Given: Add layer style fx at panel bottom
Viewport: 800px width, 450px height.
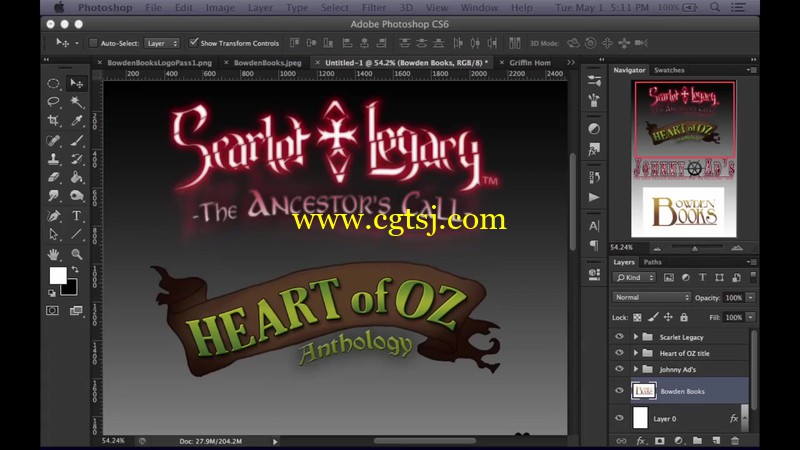Looking at the screenshot, I should [x=641, y=441].
